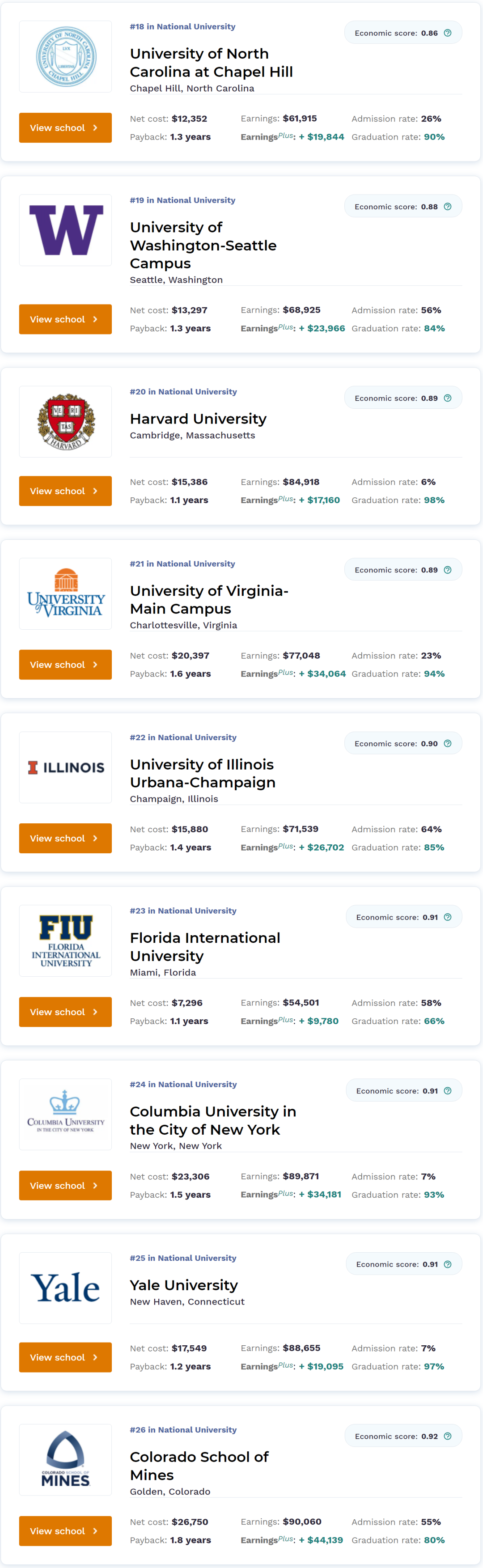Open University of Illinois Urbana-Champaign title link
This screenshot has width=483, height=1568.
(x=203, y=773)
